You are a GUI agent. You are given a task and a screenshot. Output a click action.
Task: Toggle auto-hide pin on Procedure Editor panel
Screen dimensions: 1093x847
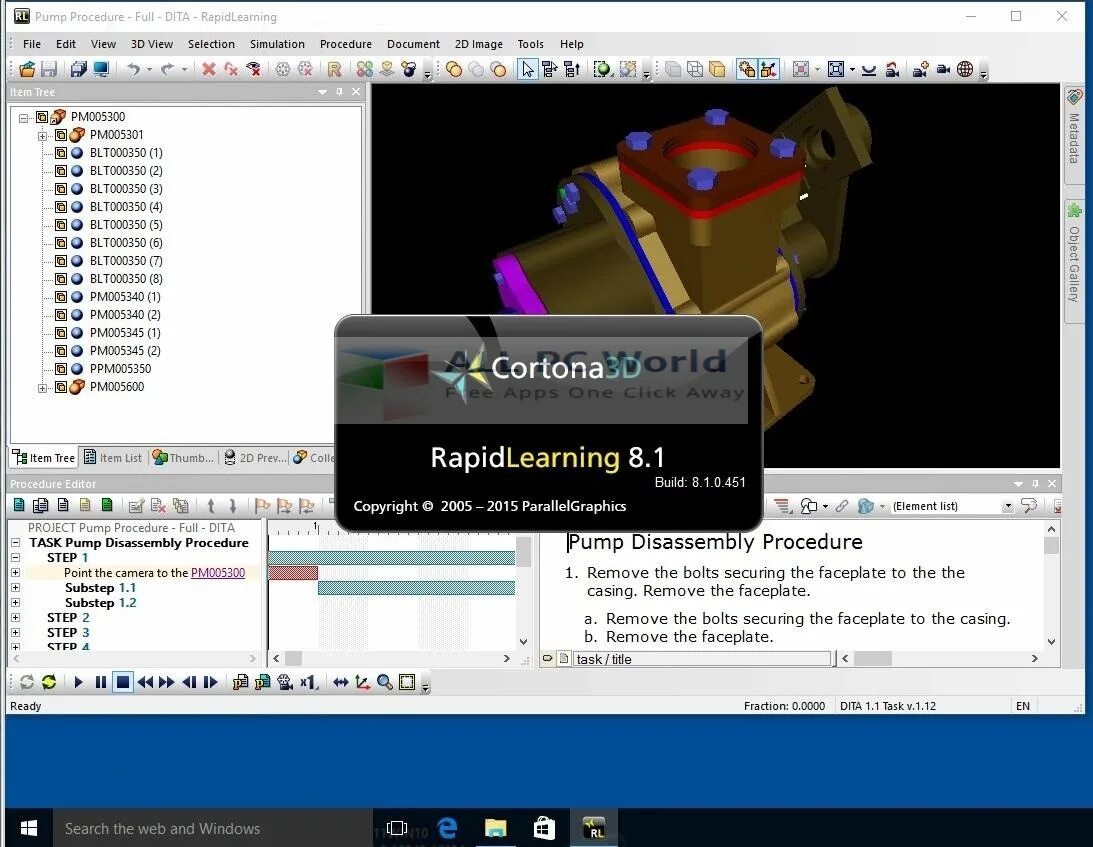1035,483
